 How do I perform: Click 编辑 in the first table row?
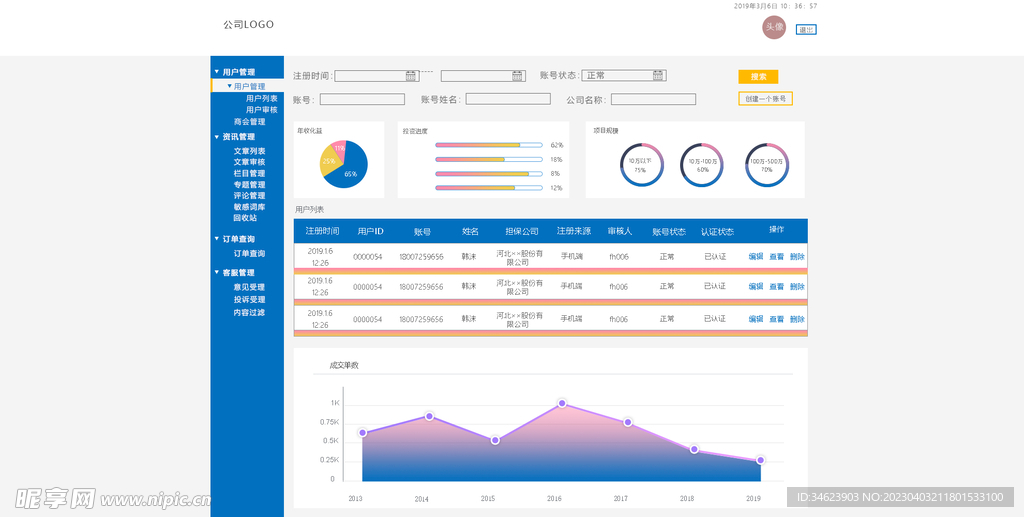756,257
